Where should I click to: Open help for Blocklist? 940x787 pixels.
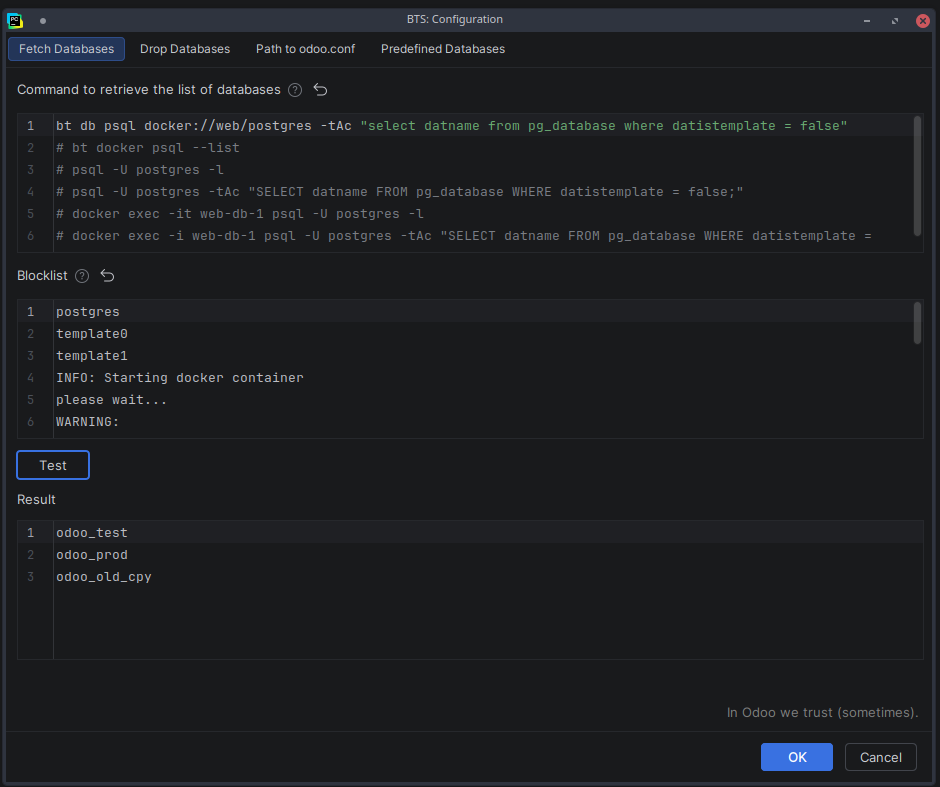[82, 276]
